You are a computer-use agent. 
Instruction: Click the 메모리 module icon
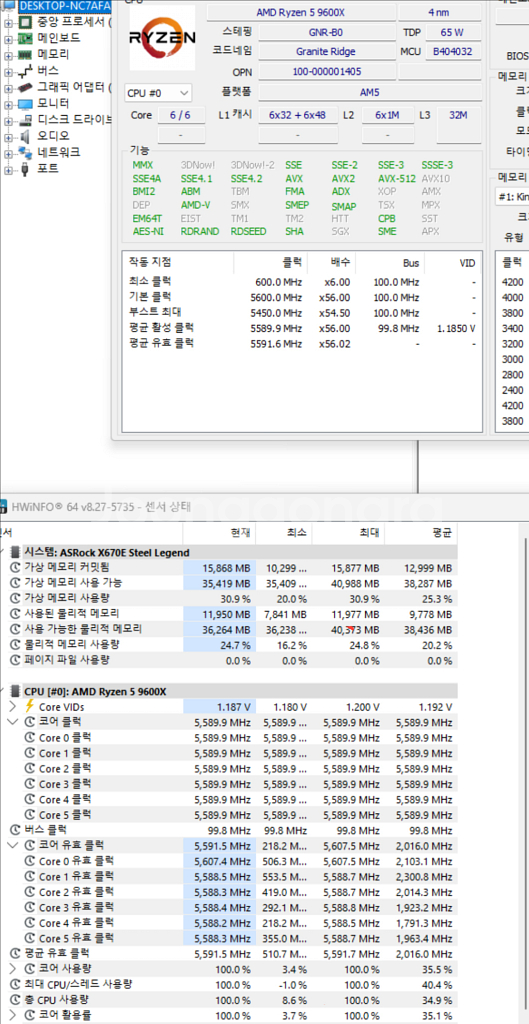pos(25,56)
